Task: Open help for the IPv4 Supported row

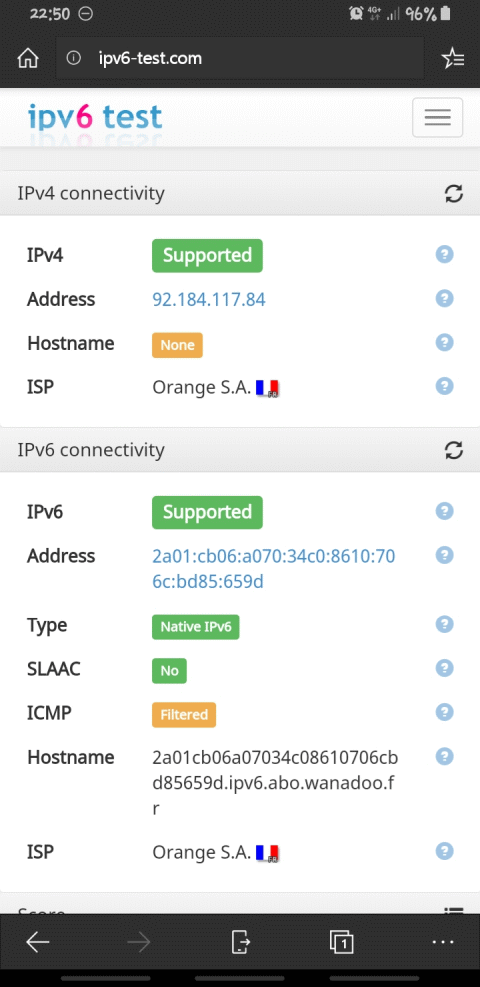Action: click(x=444, y=255)
